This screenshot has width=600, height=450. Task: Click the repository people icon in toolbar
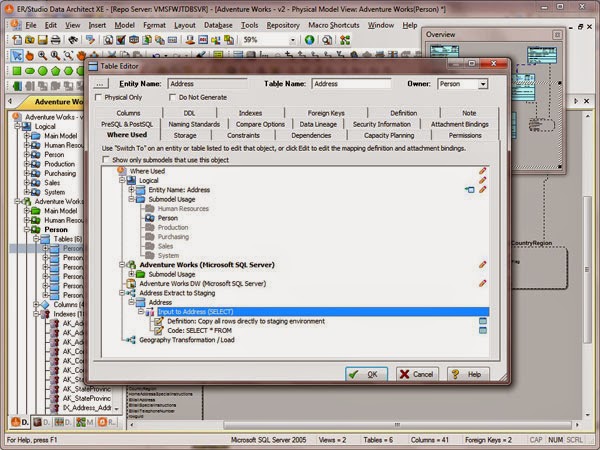click(x=345, y=39)
